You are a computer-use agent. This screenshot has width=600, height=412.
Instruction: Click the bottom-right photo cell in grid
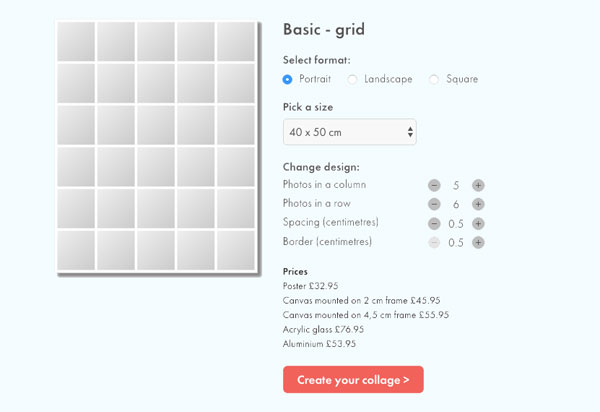[236, 250]
